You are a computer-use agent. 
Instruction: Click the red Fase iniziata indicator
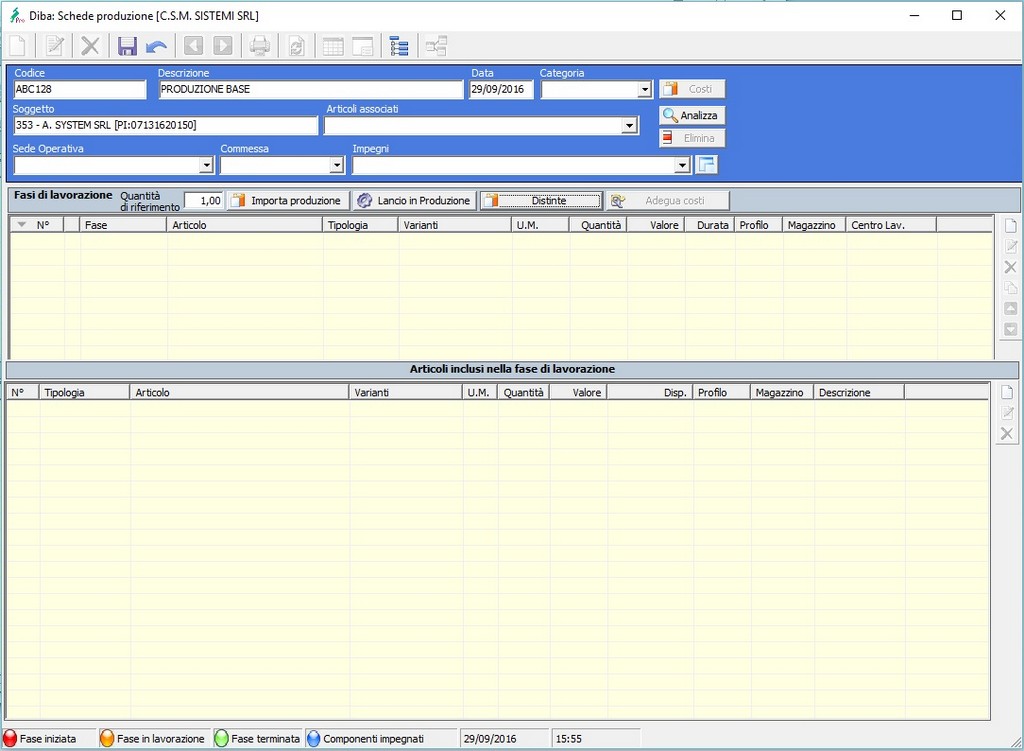(10, 739)
